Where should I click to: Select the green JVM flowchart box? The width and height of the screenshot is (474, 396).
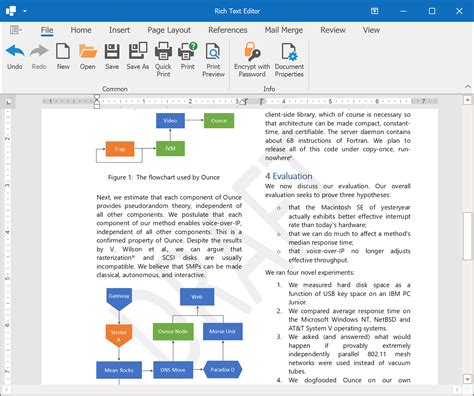tap(170, 148)
